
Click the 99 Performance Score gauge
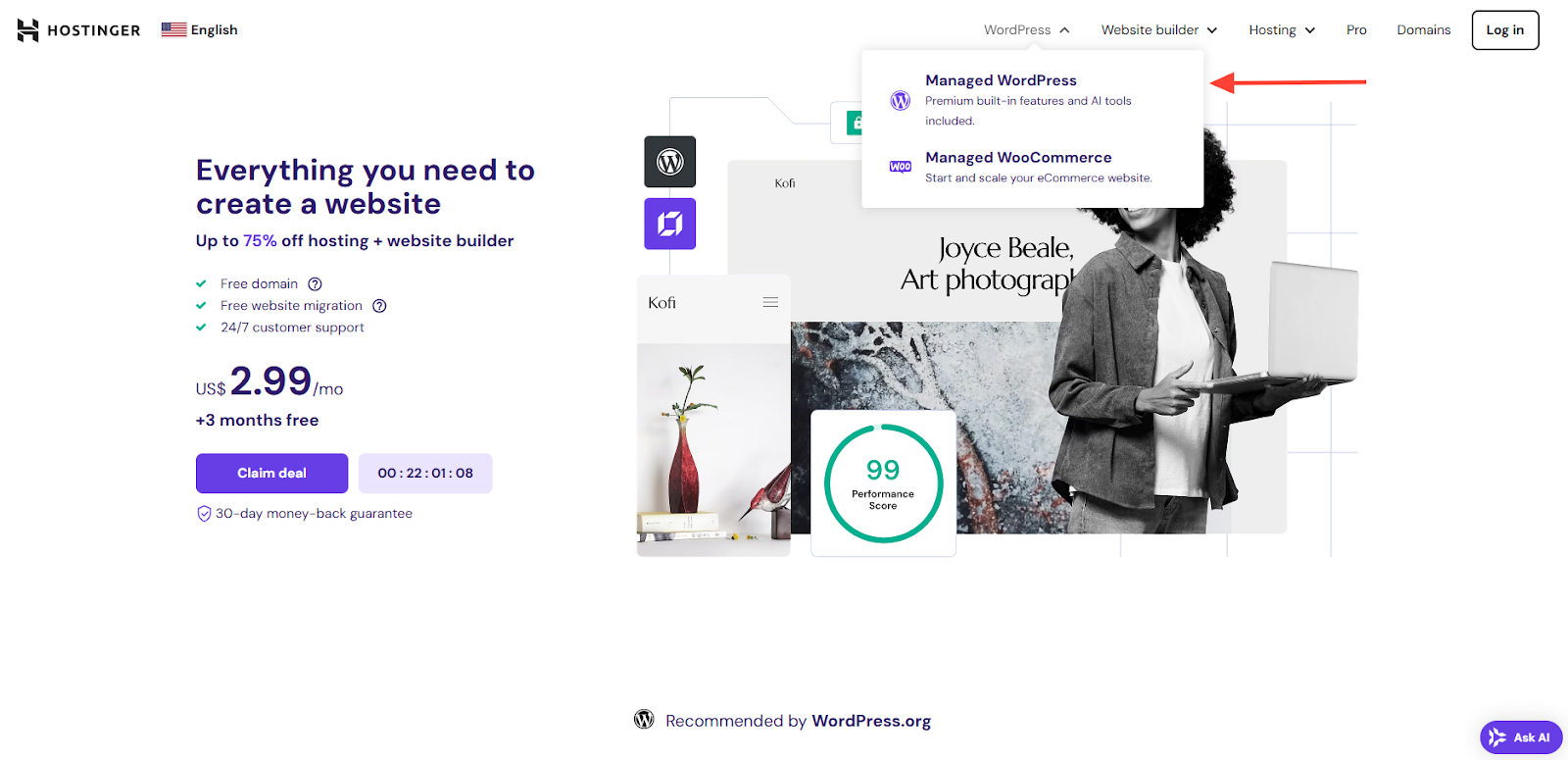(883, 483)
